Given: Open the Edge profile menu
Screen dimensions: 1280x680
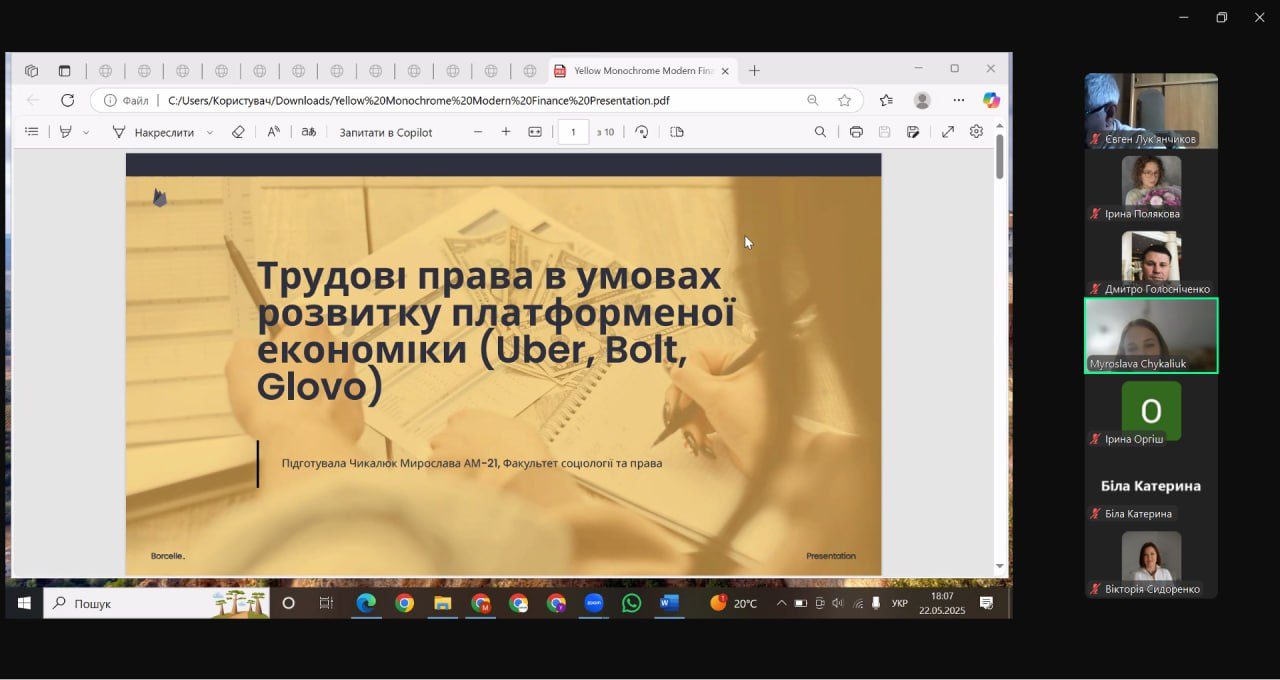Looking at the screenshot, I should coord(922,100).
